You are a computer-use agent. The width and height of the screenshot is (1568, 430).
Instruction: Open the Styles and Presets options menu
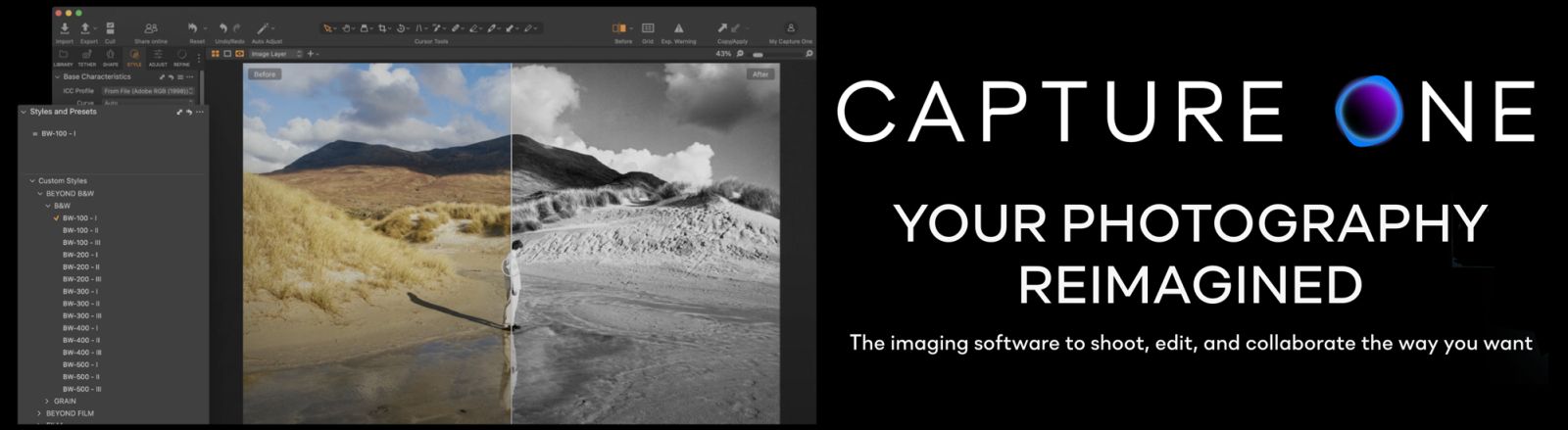200,112
